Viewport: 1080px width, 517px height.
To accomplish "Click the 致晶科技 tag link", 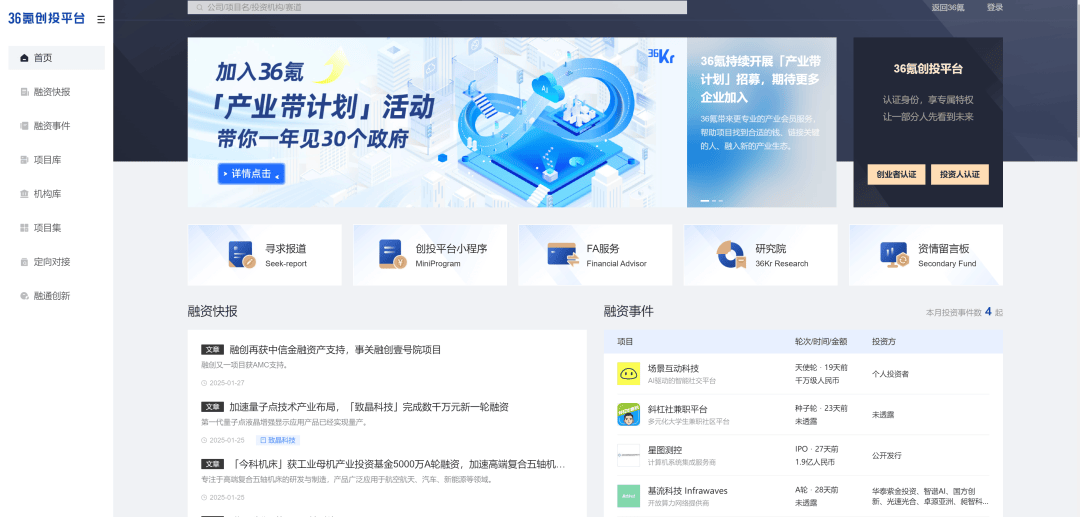I will (x=278, y=440).
